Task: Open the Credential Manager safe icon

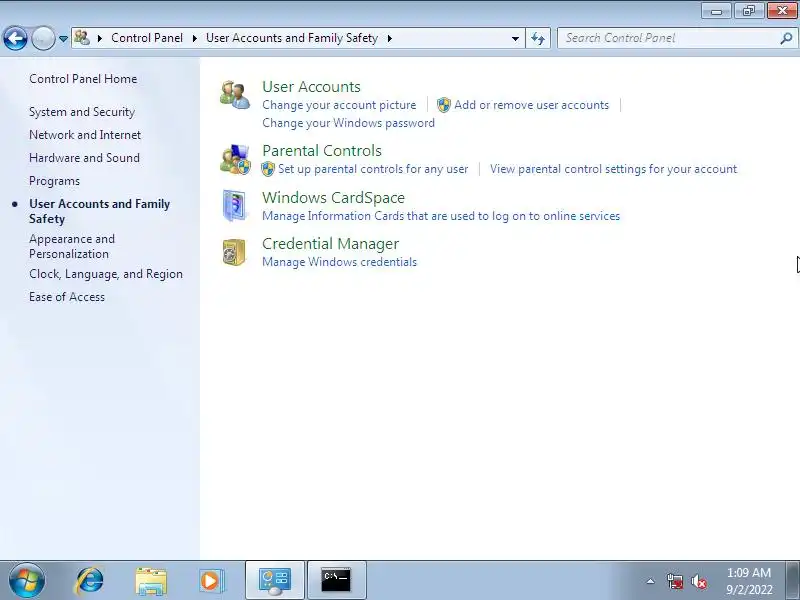Action: pos(235,252)
